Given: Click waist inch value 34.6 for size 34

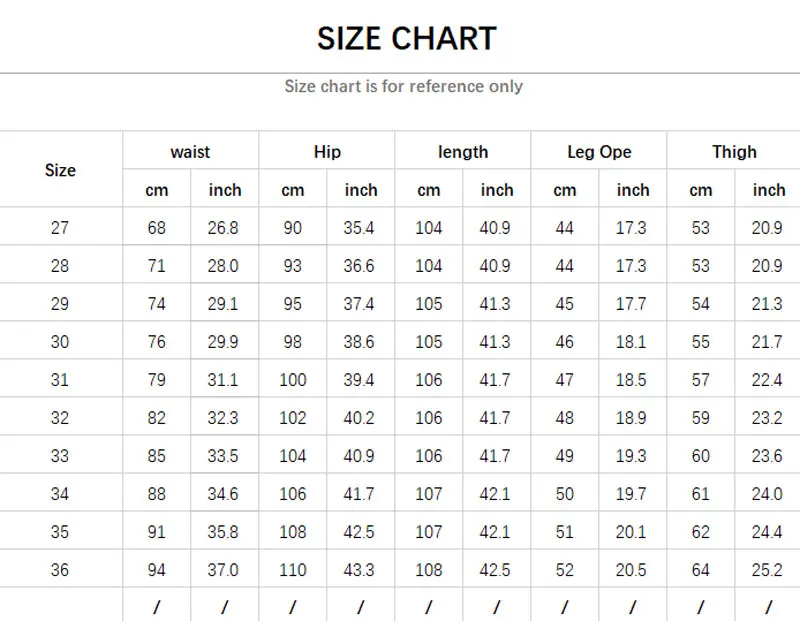Looking at the screenshot, I should [x=224, y=494].
